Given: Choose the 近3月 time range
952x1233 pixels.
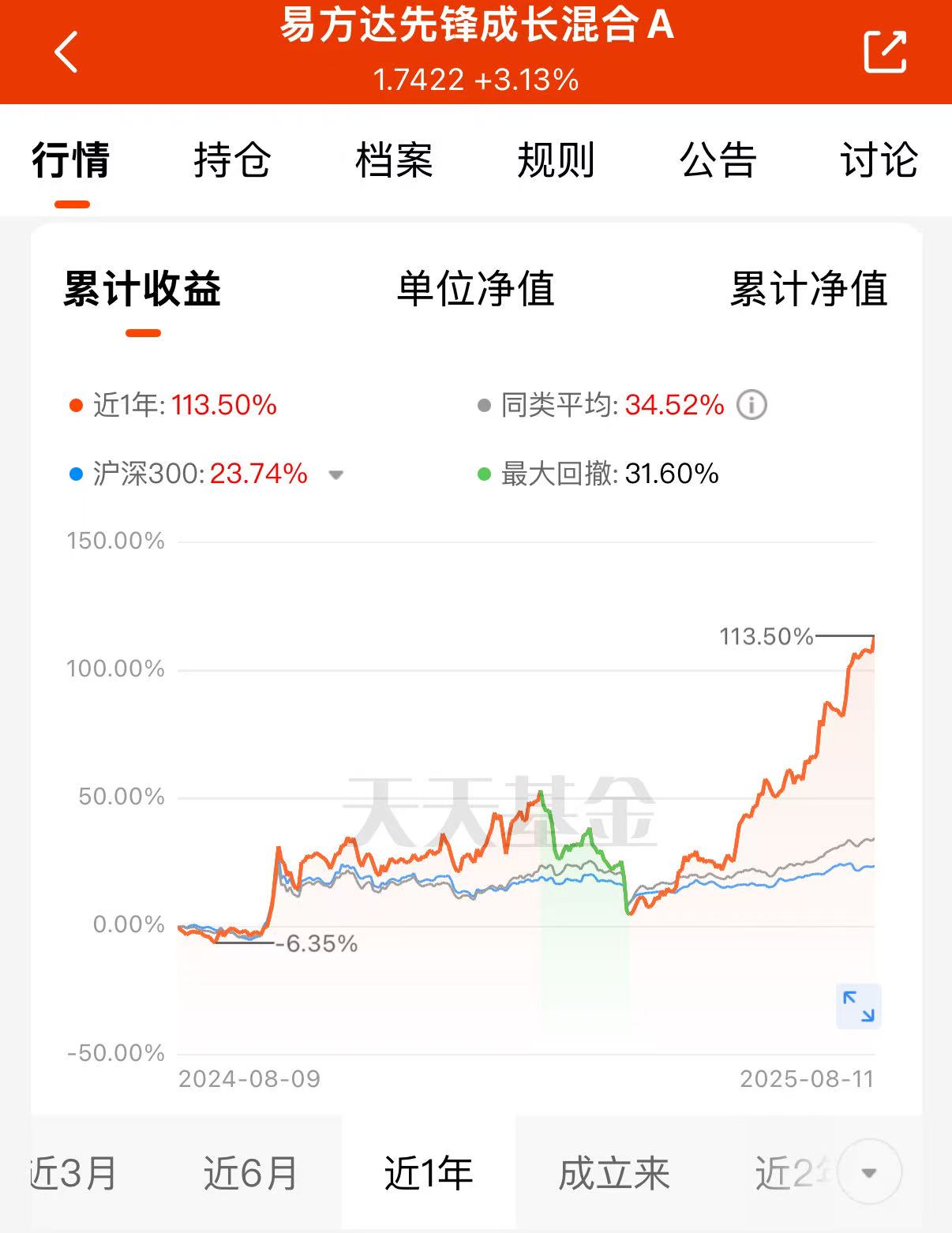Looking at the screenshot, I should pyautogui.click(x=73, y=1173).
